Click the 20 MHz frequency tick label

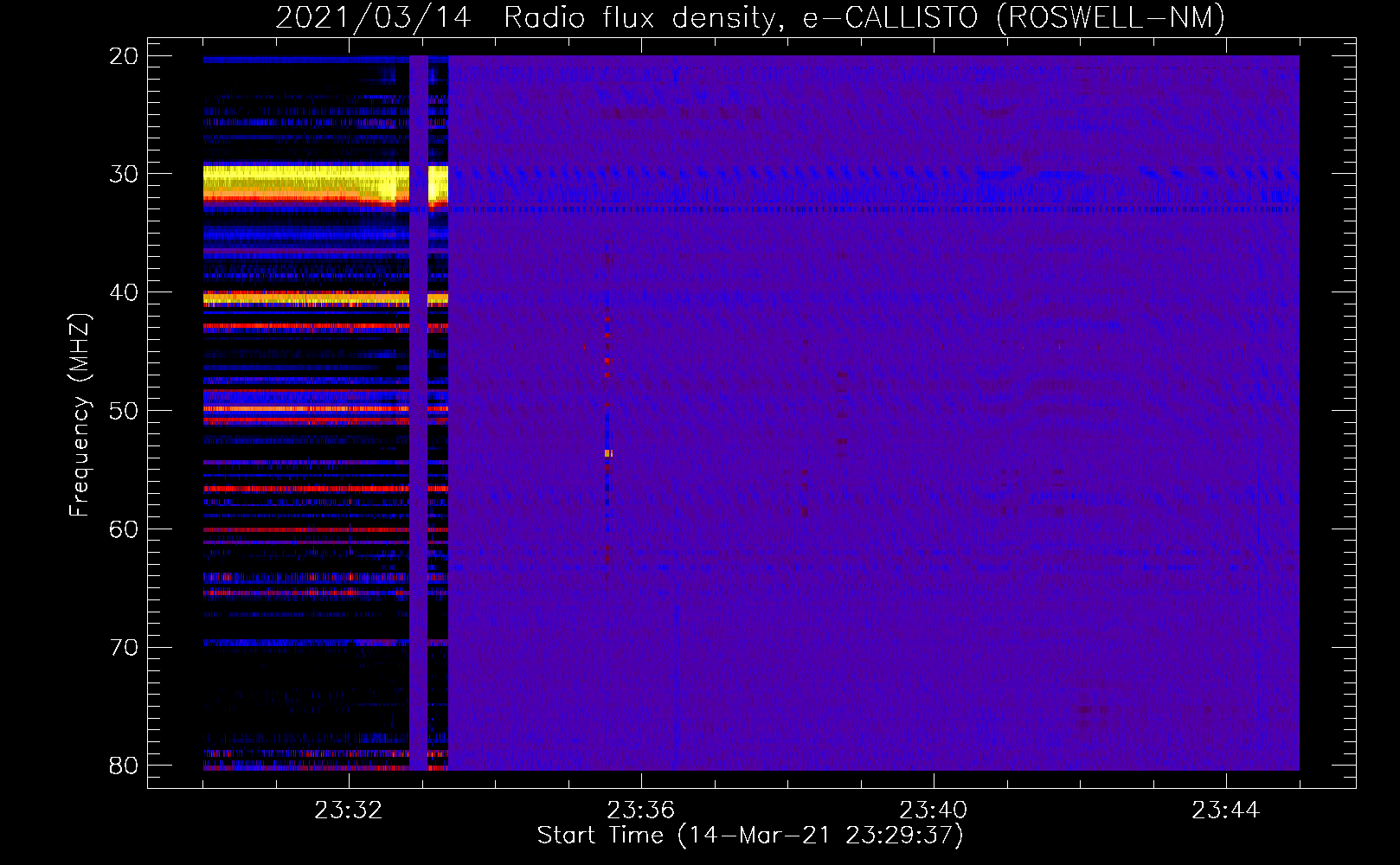coord(124,56)
